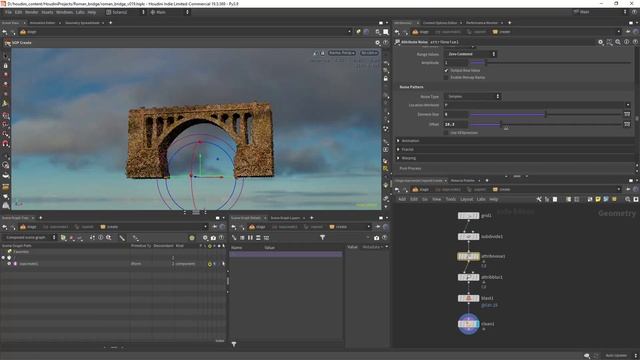Screen dimensions: 640x360
Task: Click yellow sticky note icon in network toolbar
Action: 598,199
